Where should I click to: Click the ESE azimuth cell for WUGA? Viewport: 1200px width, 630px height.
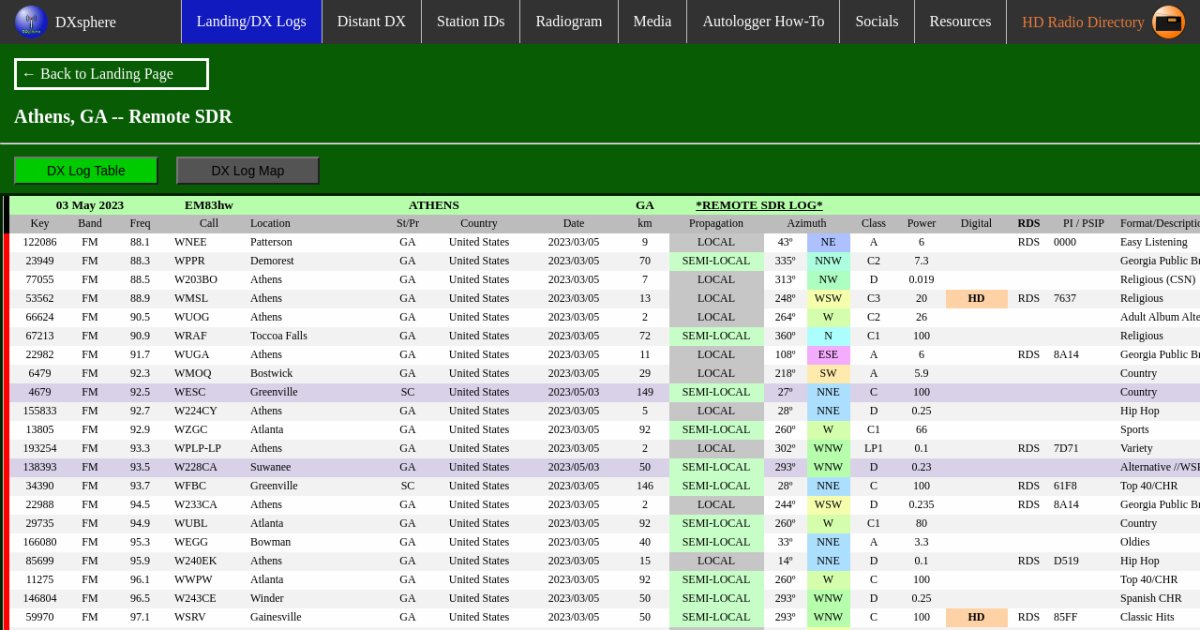tap(828, 354)
